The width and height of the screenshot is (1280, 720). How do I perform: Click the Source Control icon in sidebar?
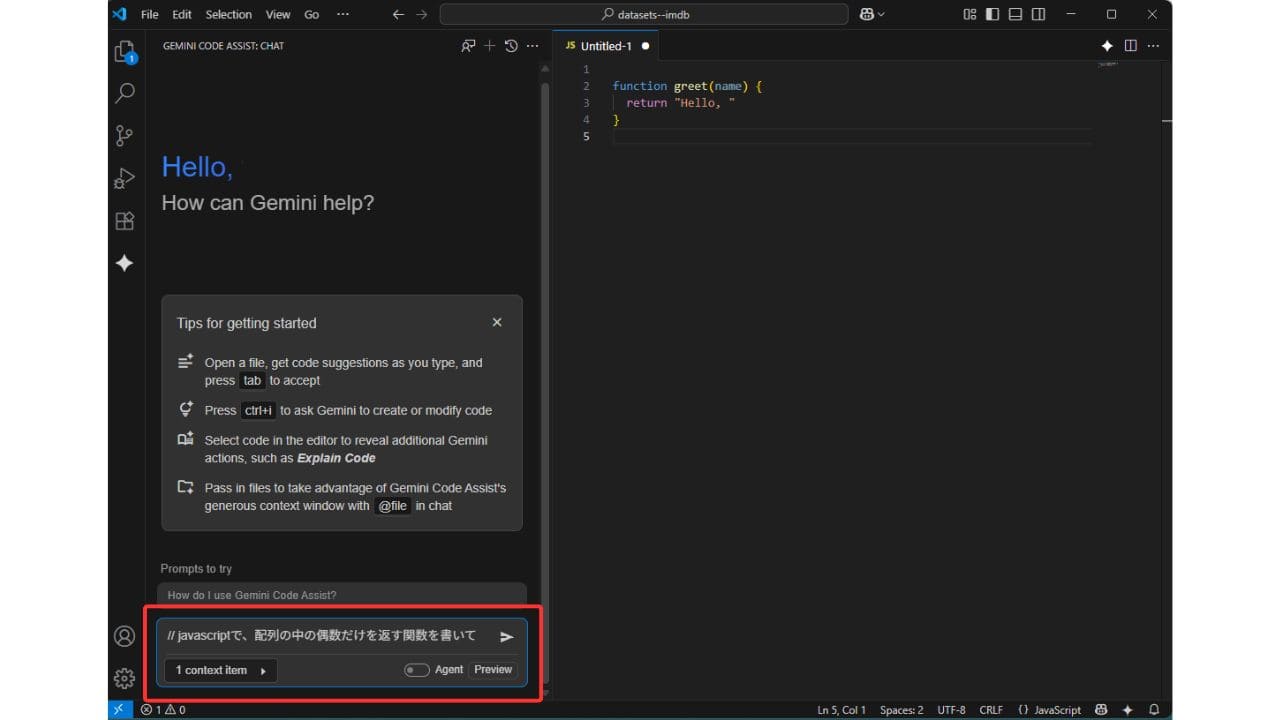pos(124,135)
